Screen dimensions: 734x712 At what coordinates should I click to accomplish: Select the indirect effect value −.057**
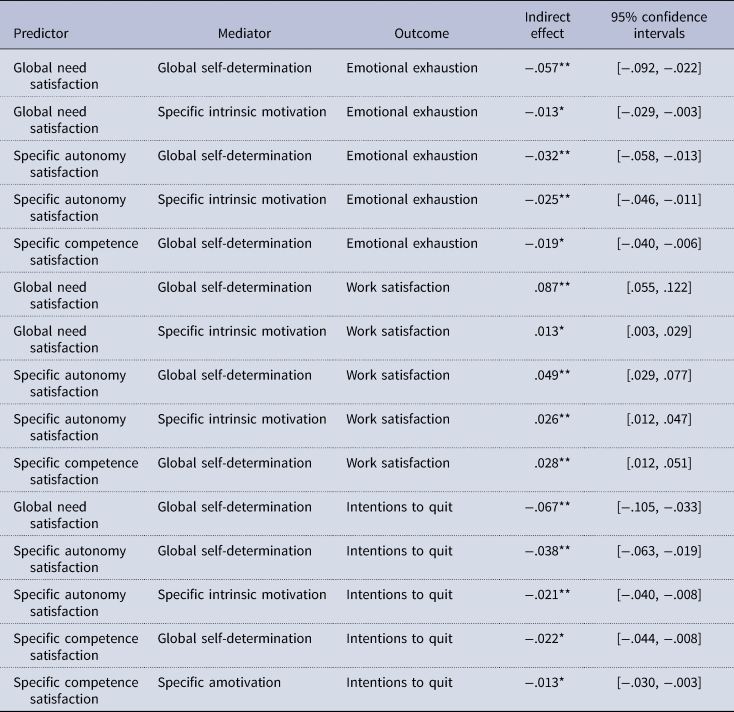coord(547,67)
